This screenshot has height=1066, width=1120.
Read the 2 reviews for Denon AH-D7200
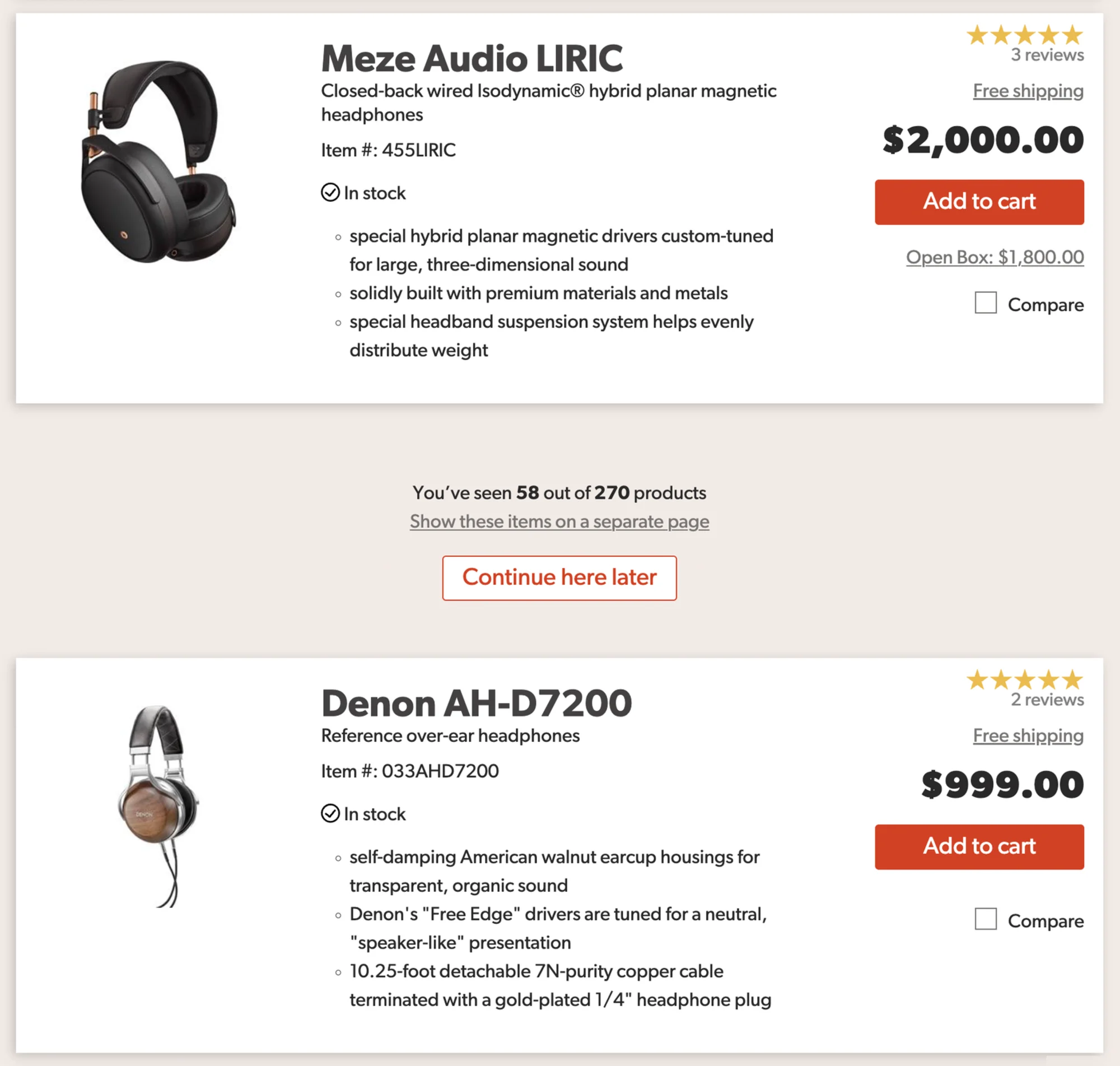1047,700
